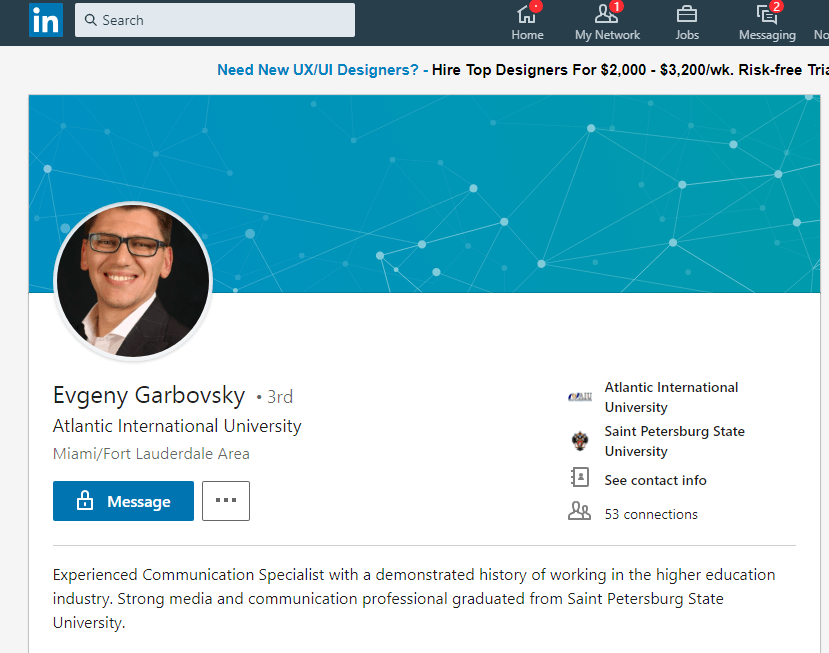Click the LinkedIn logo
The image size is (829, 653).
pyautogui.click(x=46, y=20)
